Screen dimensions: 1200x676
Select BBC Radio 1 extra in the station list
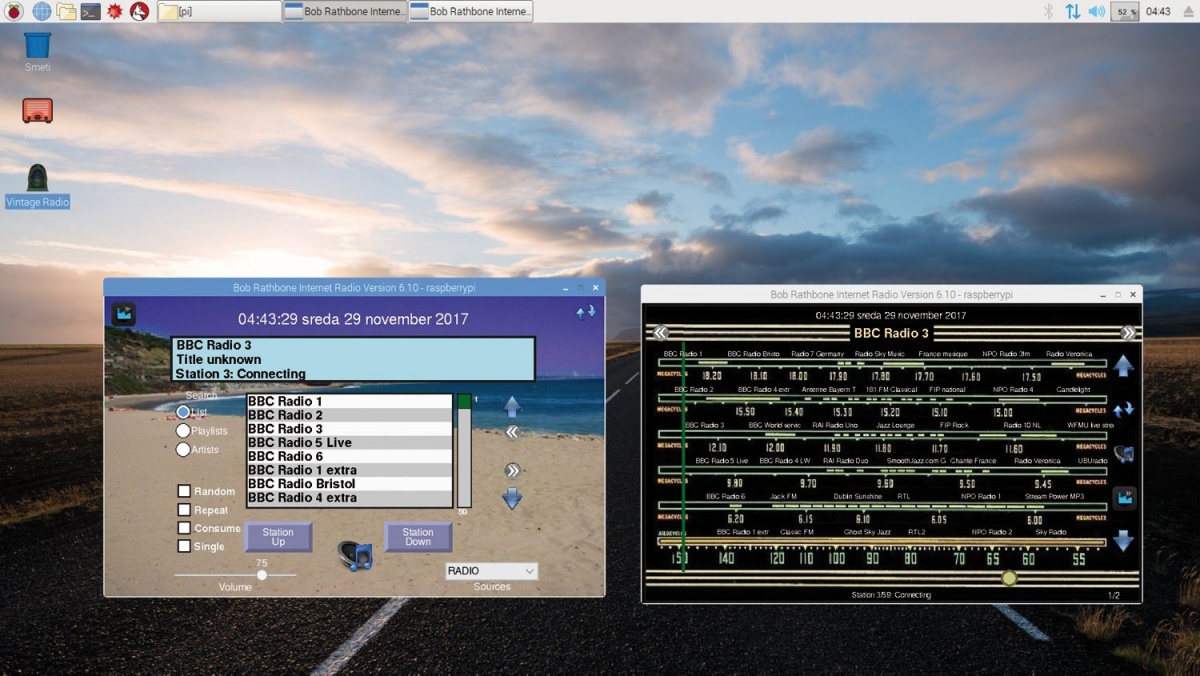coord(350,470)
